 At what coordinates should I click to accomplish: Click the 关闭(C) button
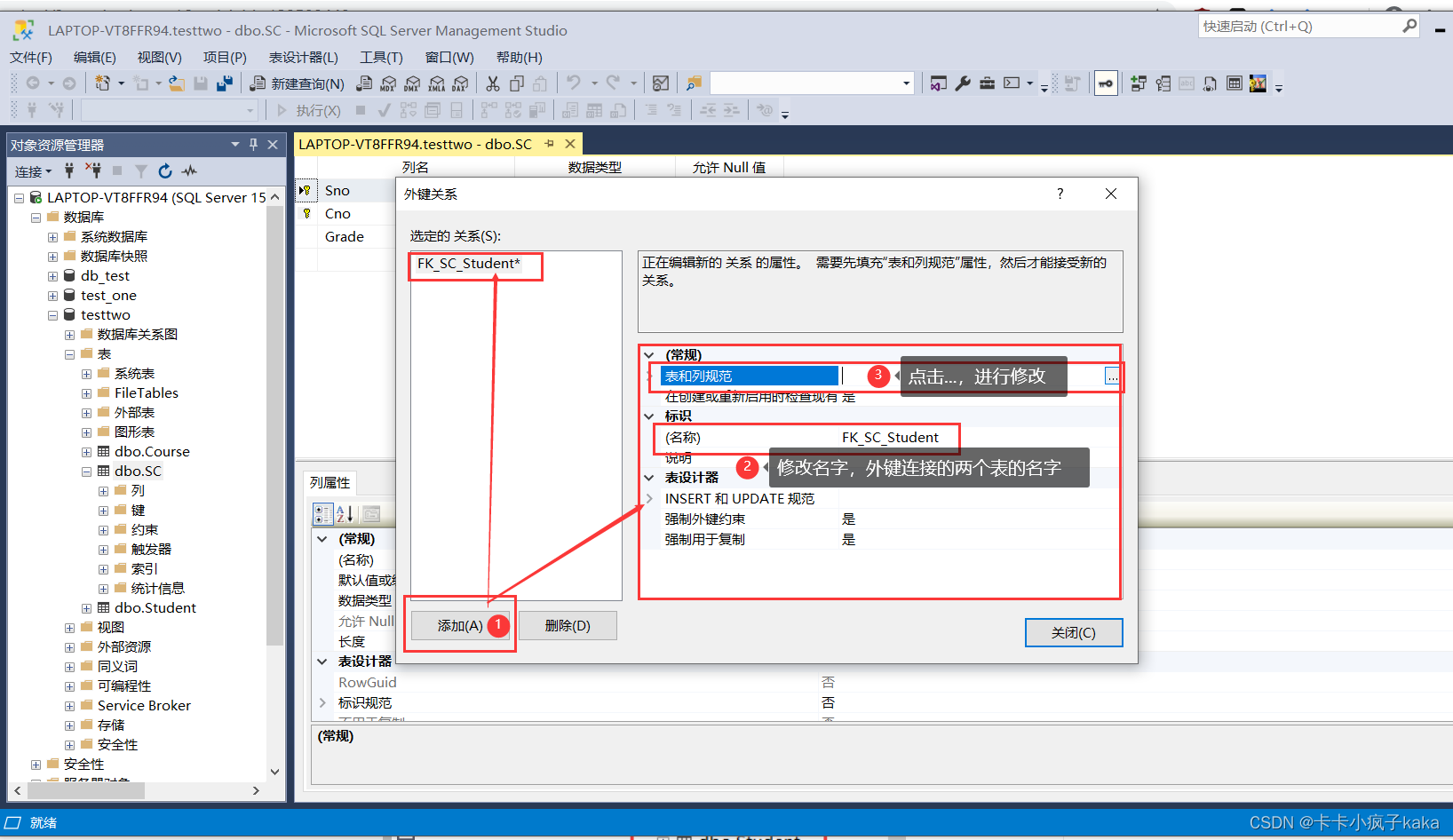1074,633
